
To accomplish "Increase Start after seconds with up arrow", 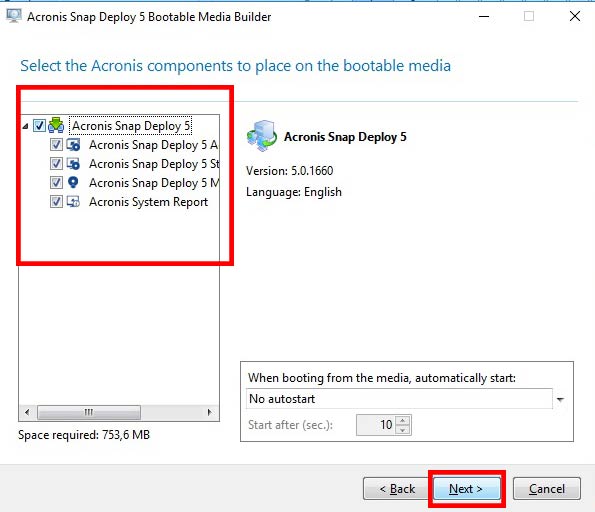I will click(x=403, y=421).
